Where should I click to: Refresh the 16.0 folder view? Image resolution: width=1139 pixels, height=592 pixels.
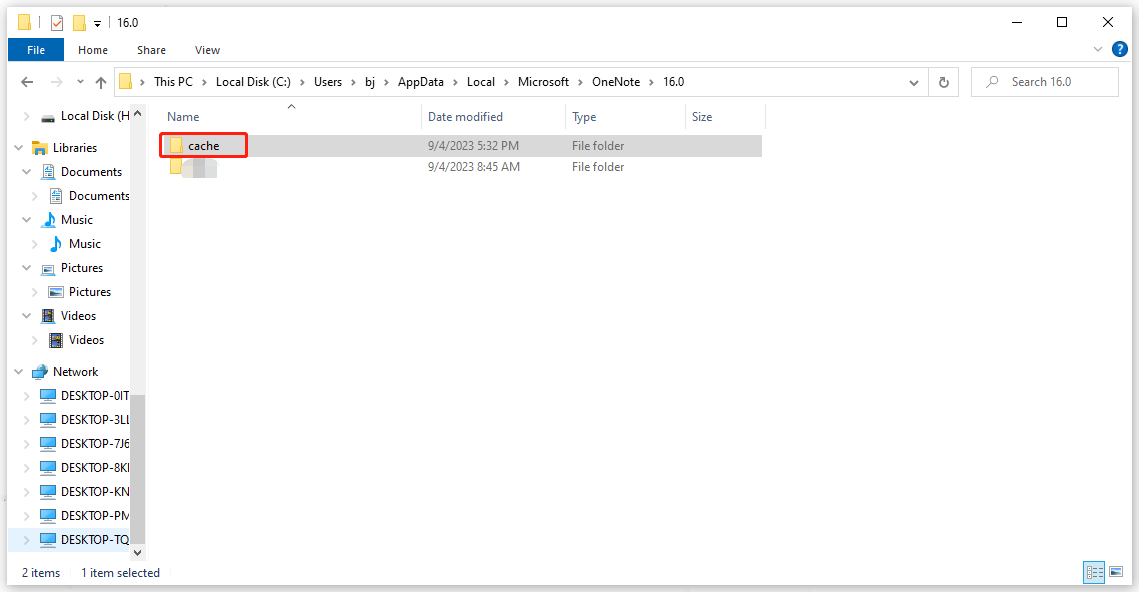(944, 83)
